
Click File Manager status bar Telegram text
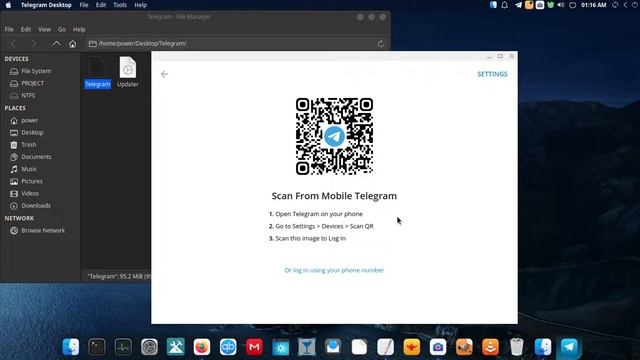coord(119,276)
